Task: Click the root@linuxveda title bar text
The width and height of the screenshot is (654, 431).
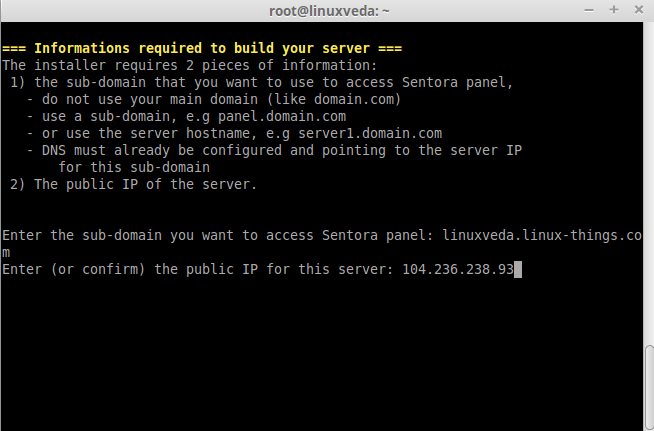Action: pos(329,11)
